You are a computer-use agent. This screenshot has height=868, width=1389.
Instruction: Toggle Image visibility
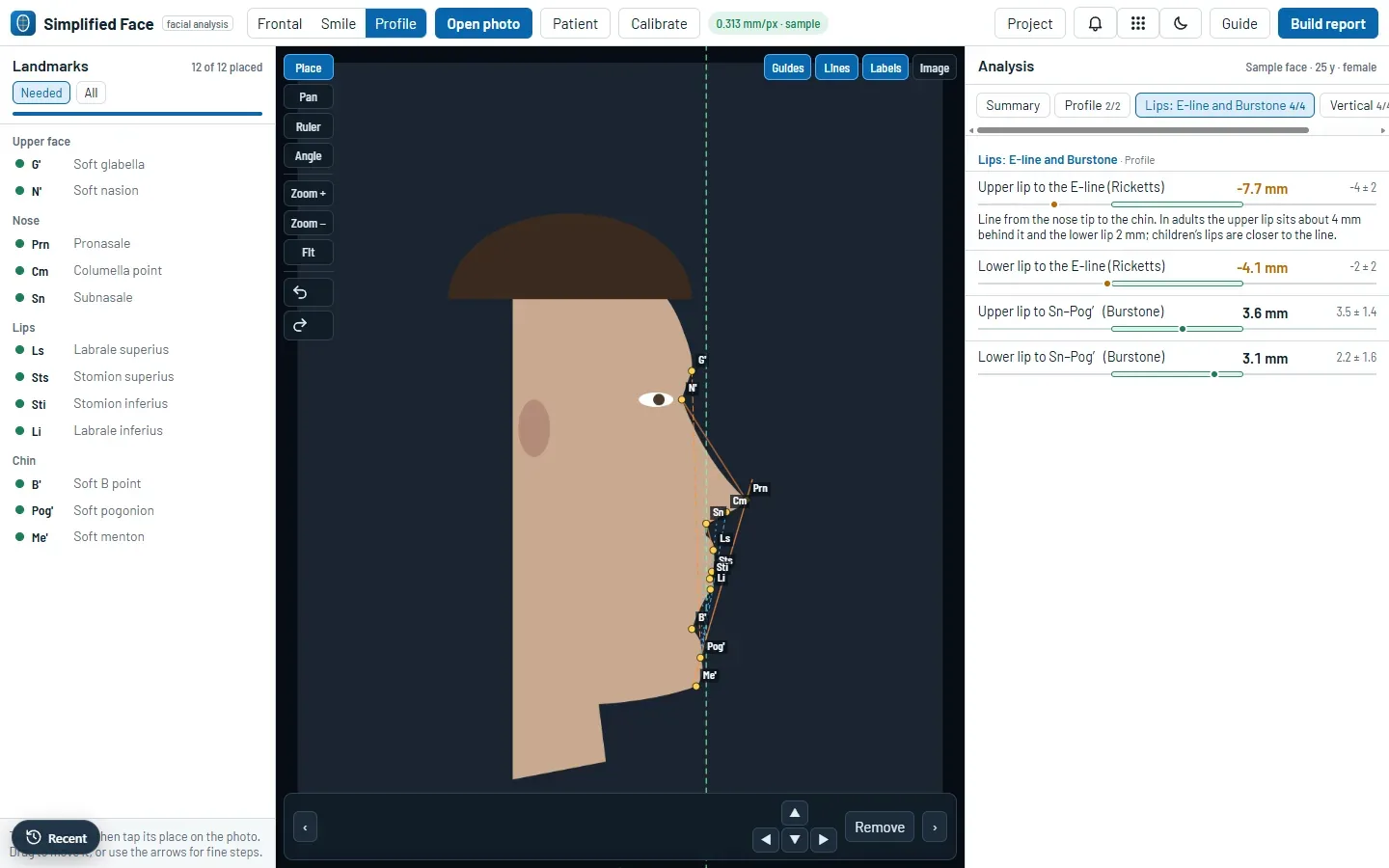pyautogui.click(x=934, y=68)
